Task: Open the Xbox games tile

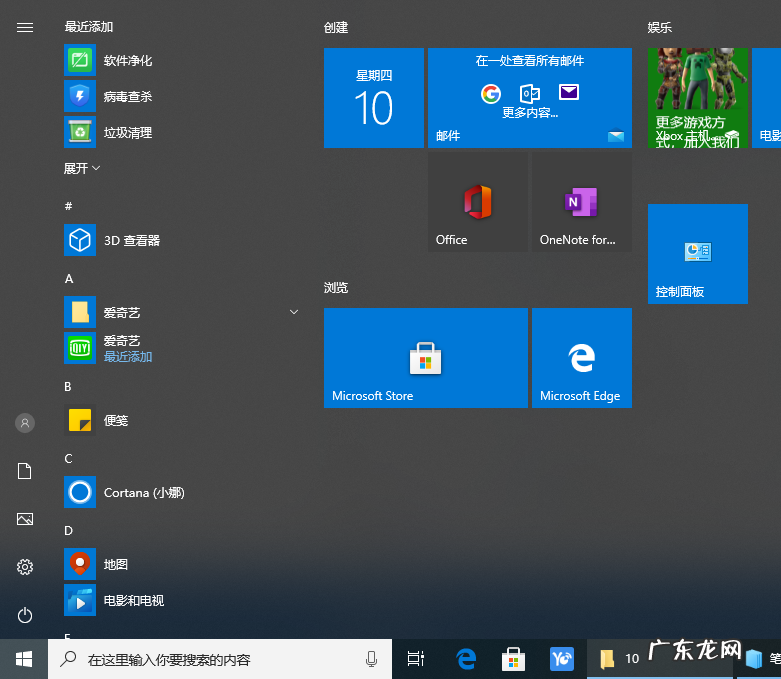Action: tap(697, 98)
